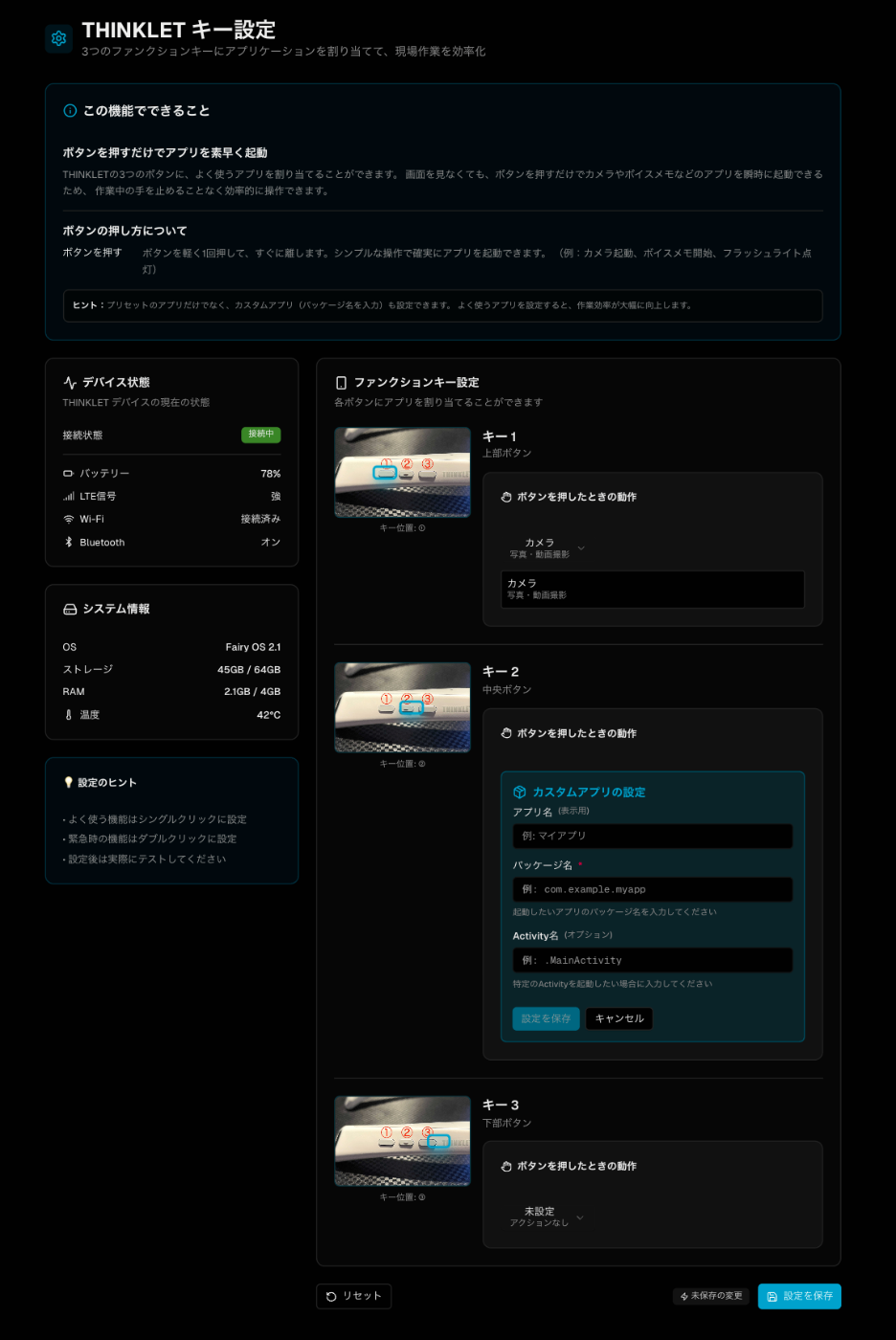
Task: Click the save disk icon in bottom 設定を保存
Action: 773,1297
